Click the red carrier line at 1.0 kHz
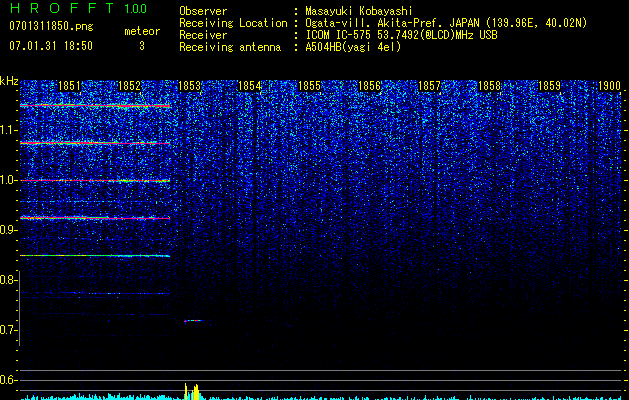Viewport: 629px width, 400px height. point(95,181)
